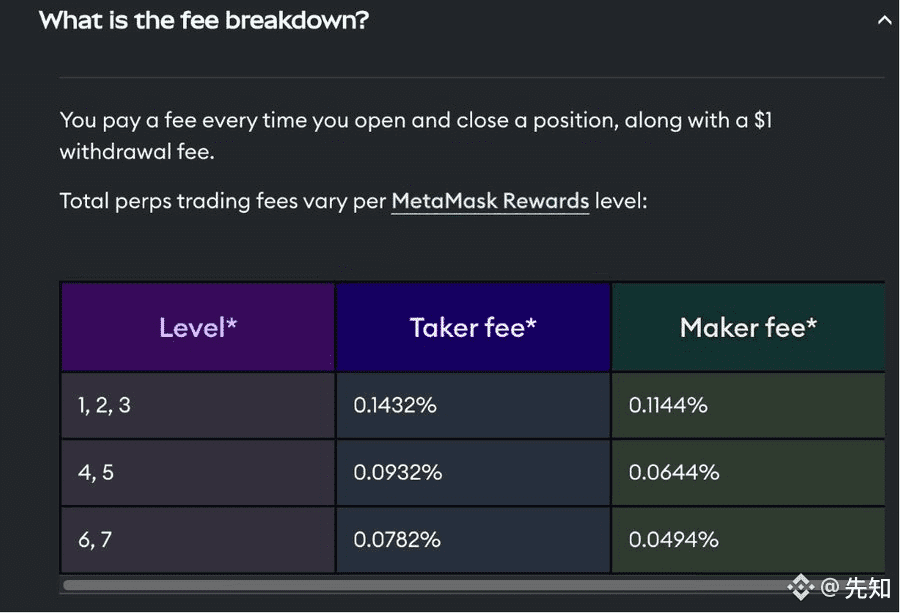Open the MetaMask Rewards link
The image size is (900, 613).
click(x=490, y=201)
